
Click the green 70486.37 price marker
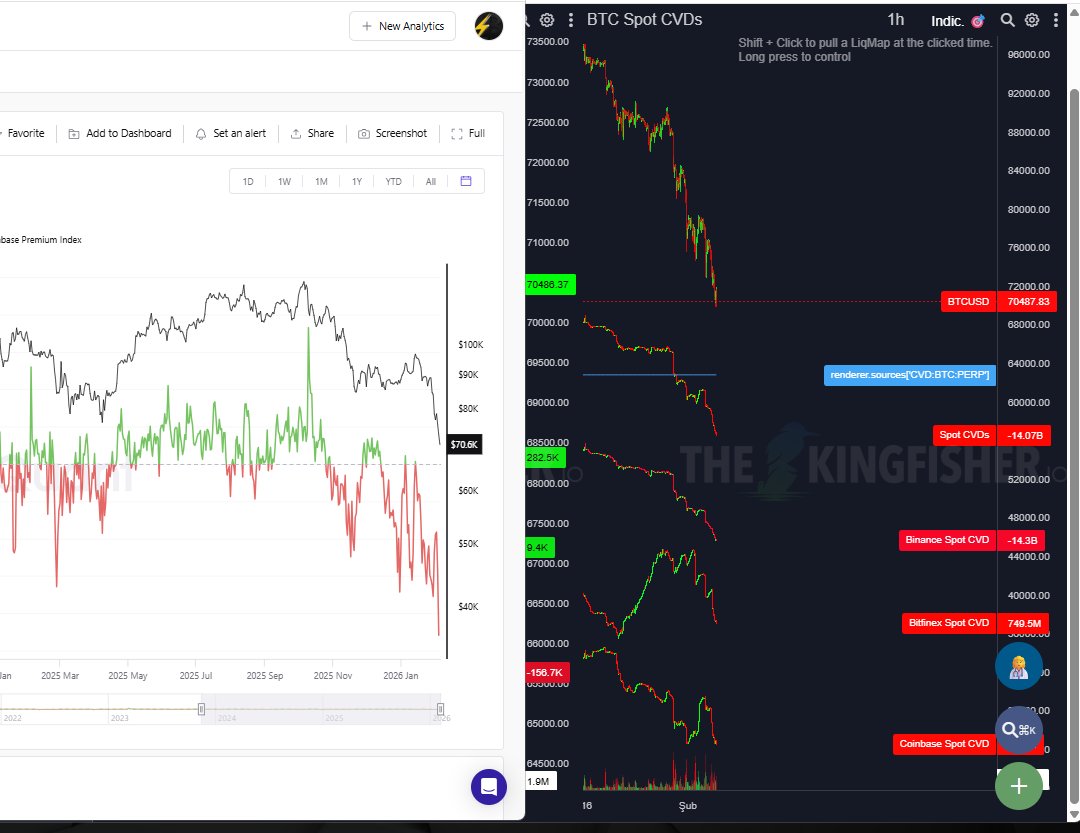(550, 285)
